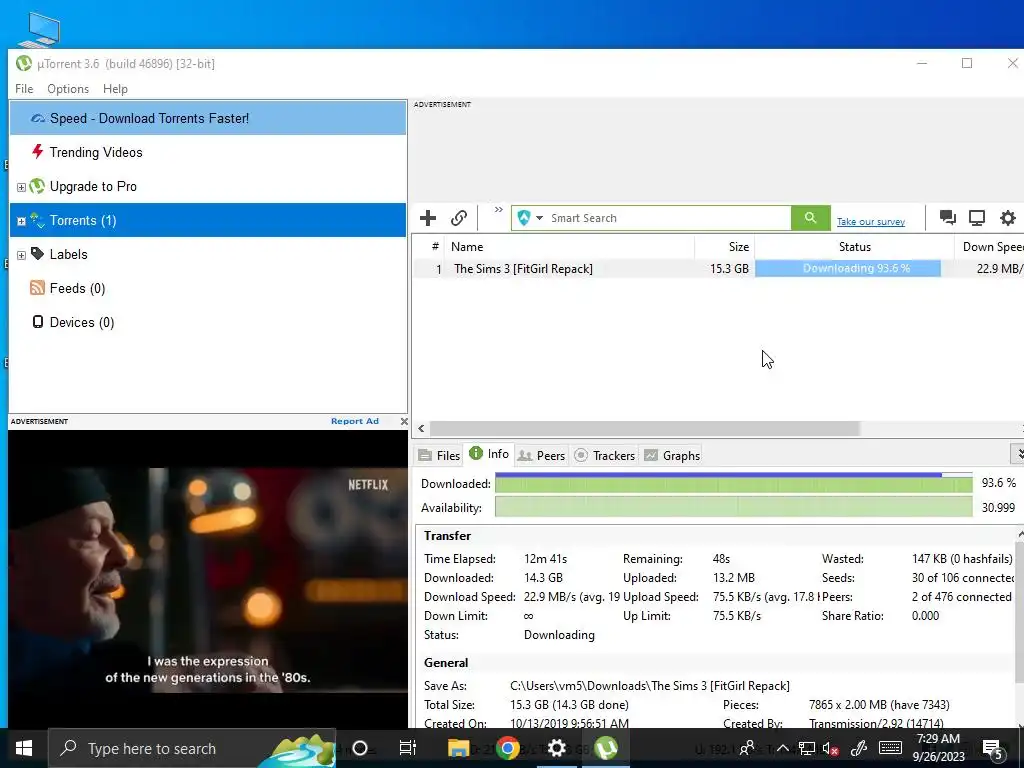Click the Type here to search box
The height and width of the screenshot is (768, 1024).
tap(192, 748)
